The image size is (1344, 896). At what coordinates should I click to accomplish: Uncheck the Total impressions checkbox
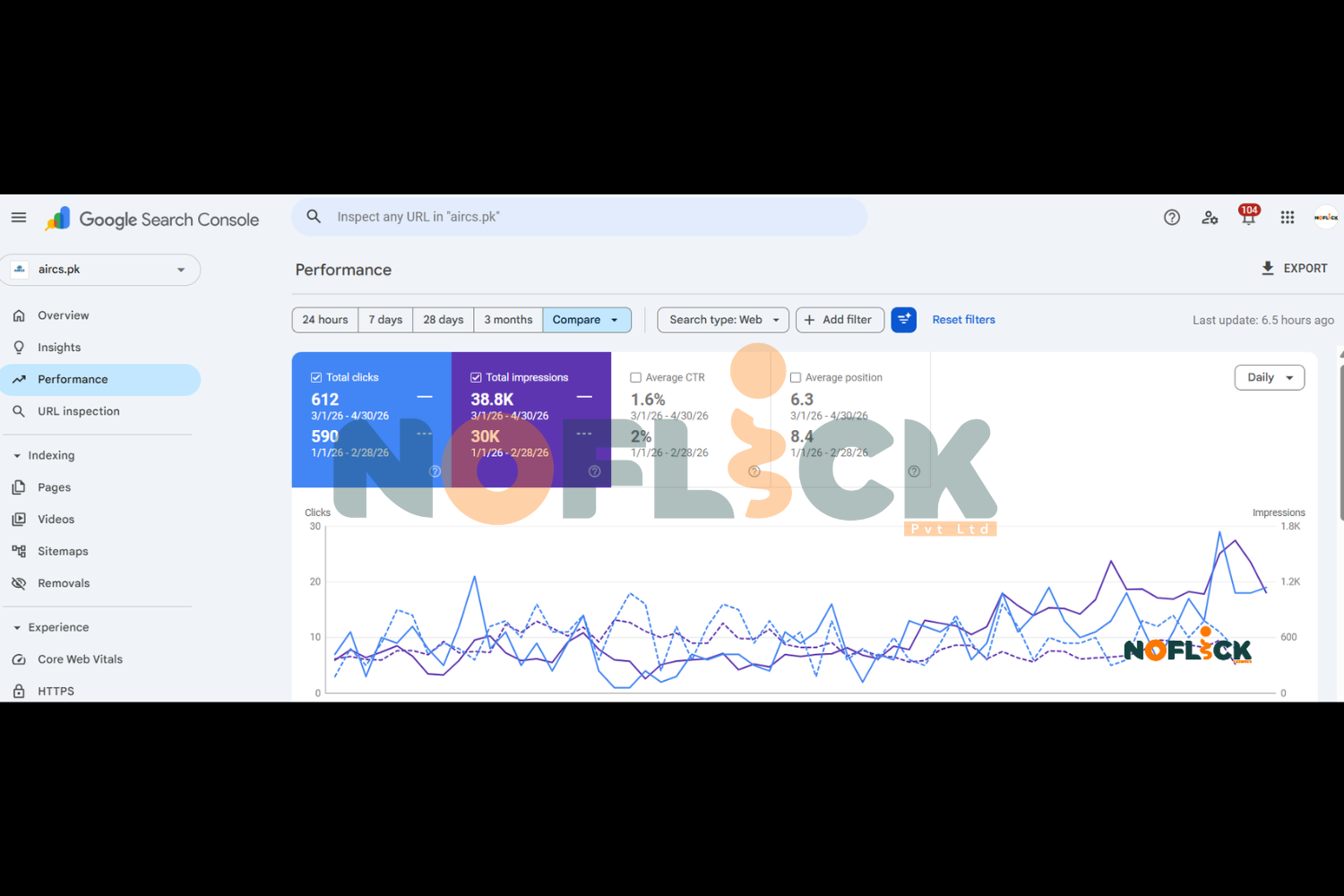click(476, 377)
